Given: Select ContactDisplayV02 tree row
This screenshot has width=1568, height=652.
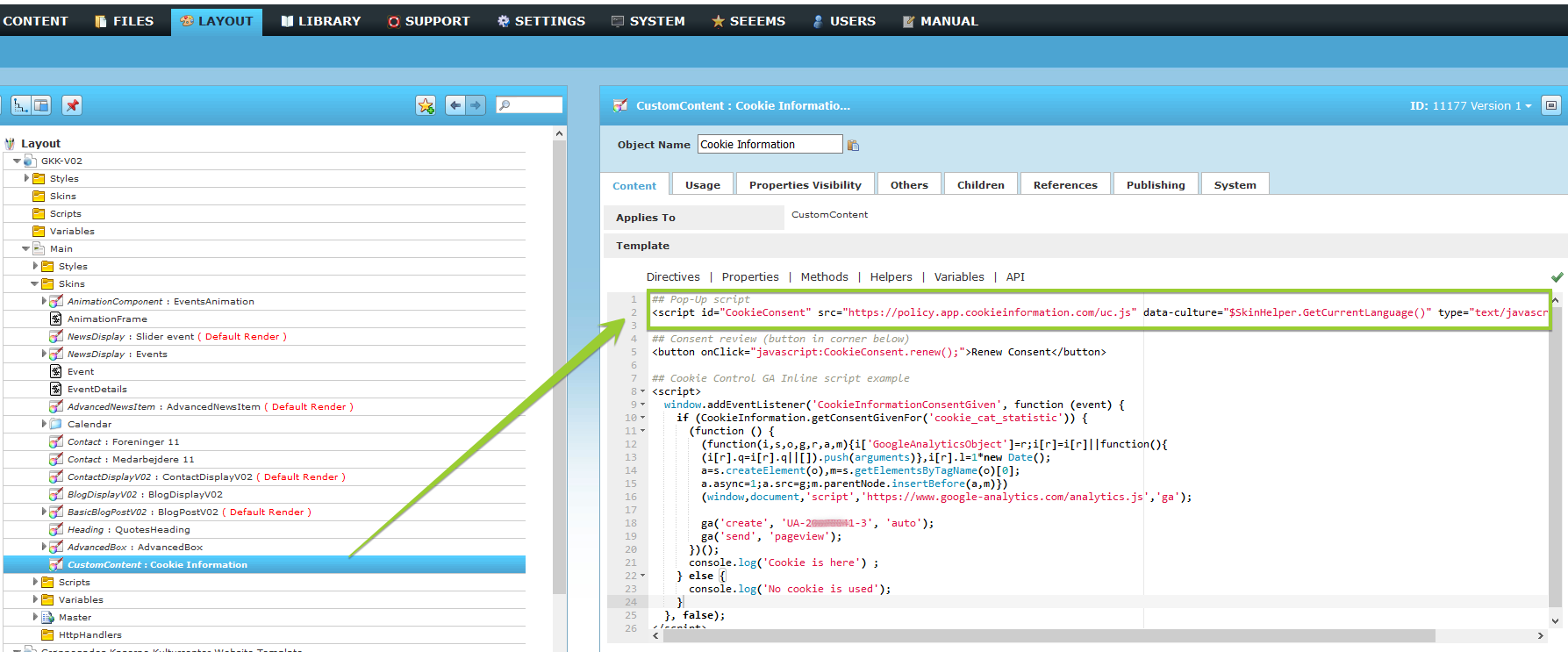Looking at the screenshot, I should point(265,476).
